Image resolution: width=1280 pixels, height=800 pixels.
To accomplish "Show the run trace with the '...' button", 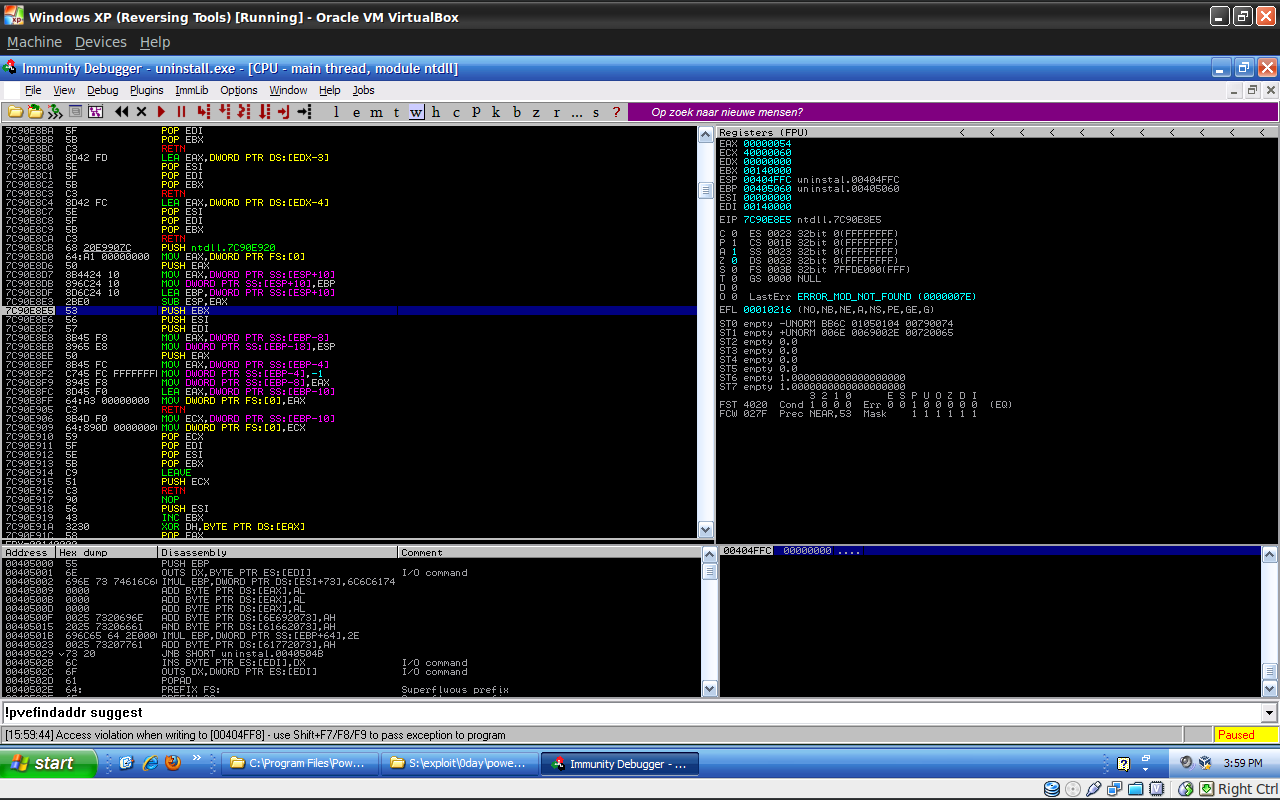I will pos(577,112).
